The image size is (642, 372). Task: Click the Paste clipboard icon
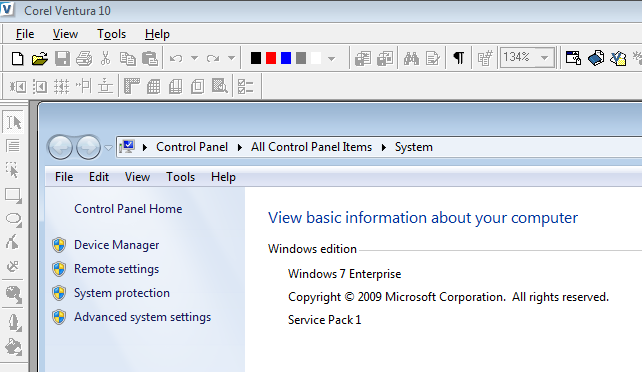[149, 59]
